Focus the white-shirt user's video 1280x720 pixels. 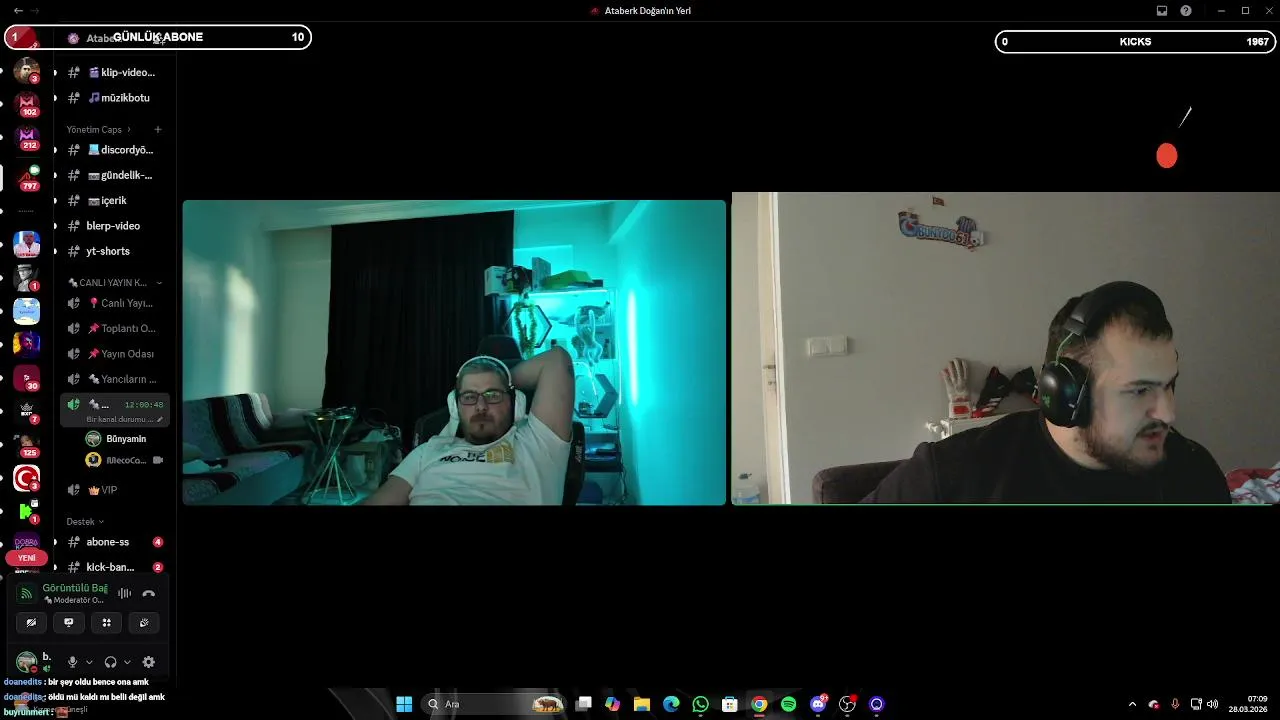point(454,352)
